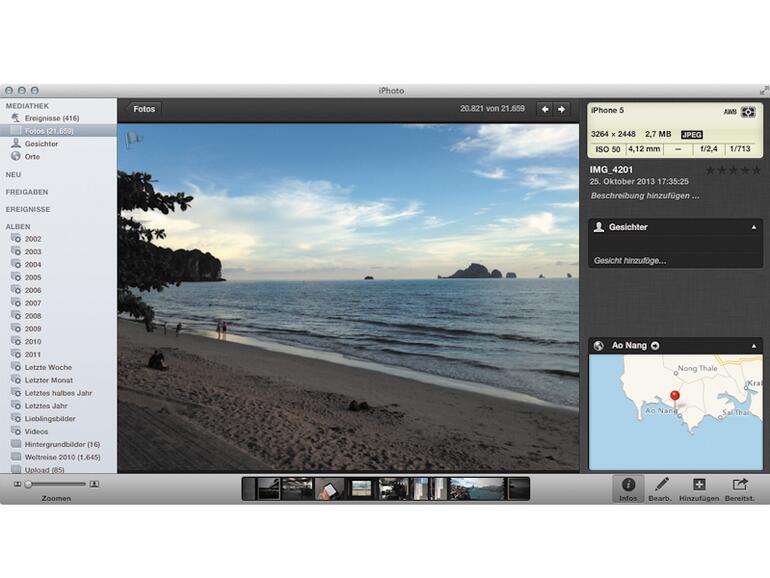This screenshot has height=578, width=770.
Task: Click the MEDIATHEK sidebar section header
Action: point(28,106)
